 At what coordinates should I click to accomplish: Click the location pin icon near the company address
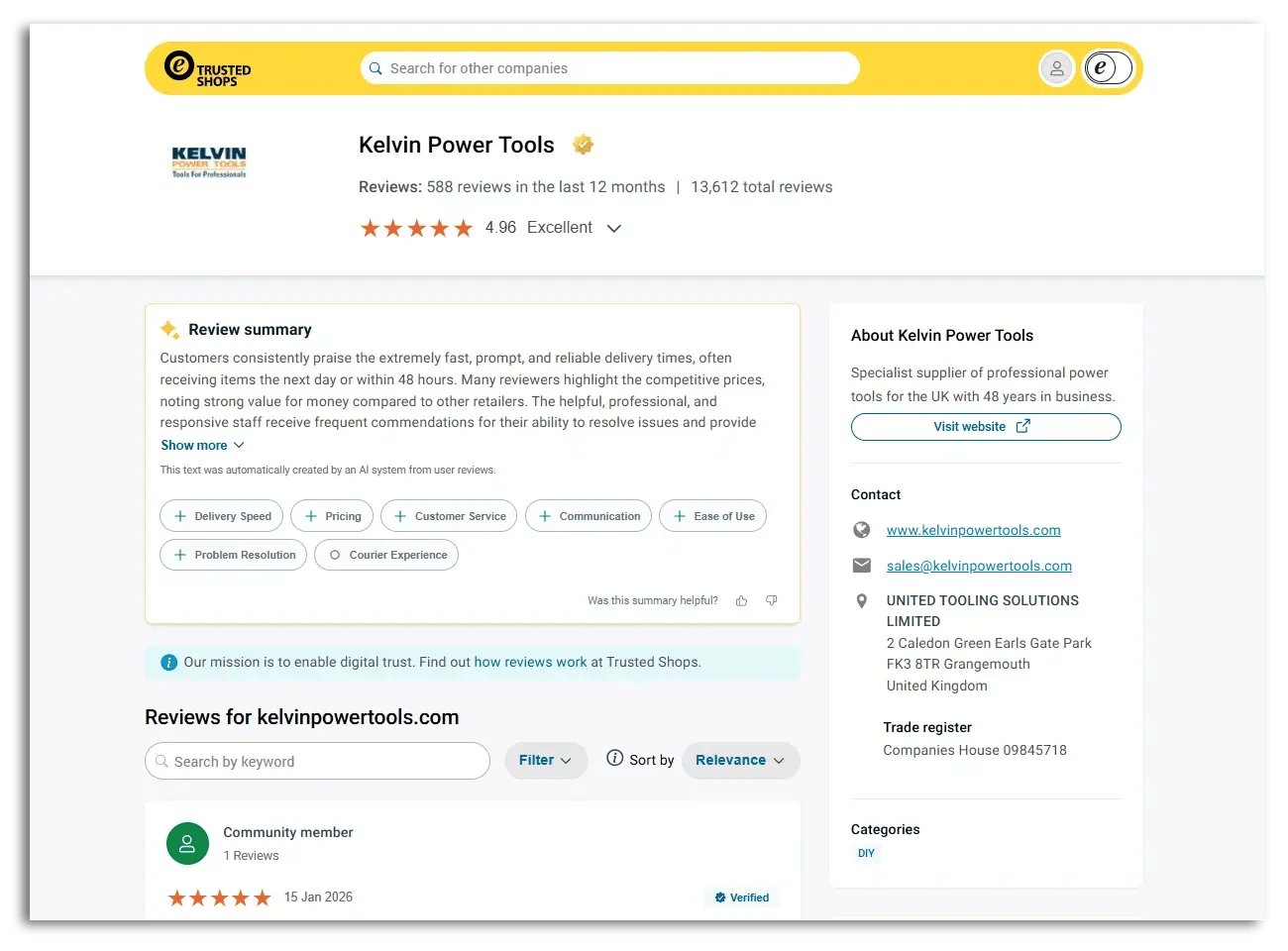point(861,600)
